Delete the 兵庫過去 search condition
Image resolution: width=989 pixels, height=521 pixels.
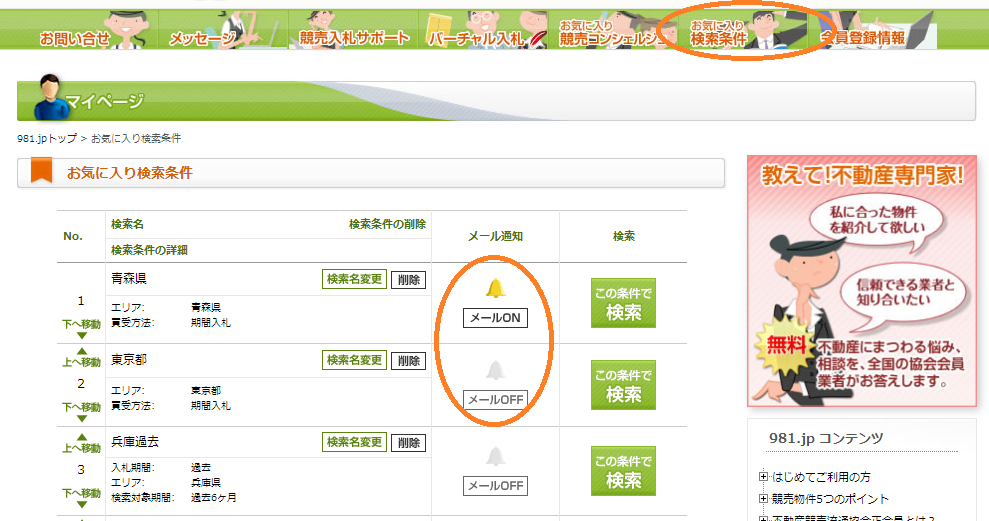[x=409, y=443]
